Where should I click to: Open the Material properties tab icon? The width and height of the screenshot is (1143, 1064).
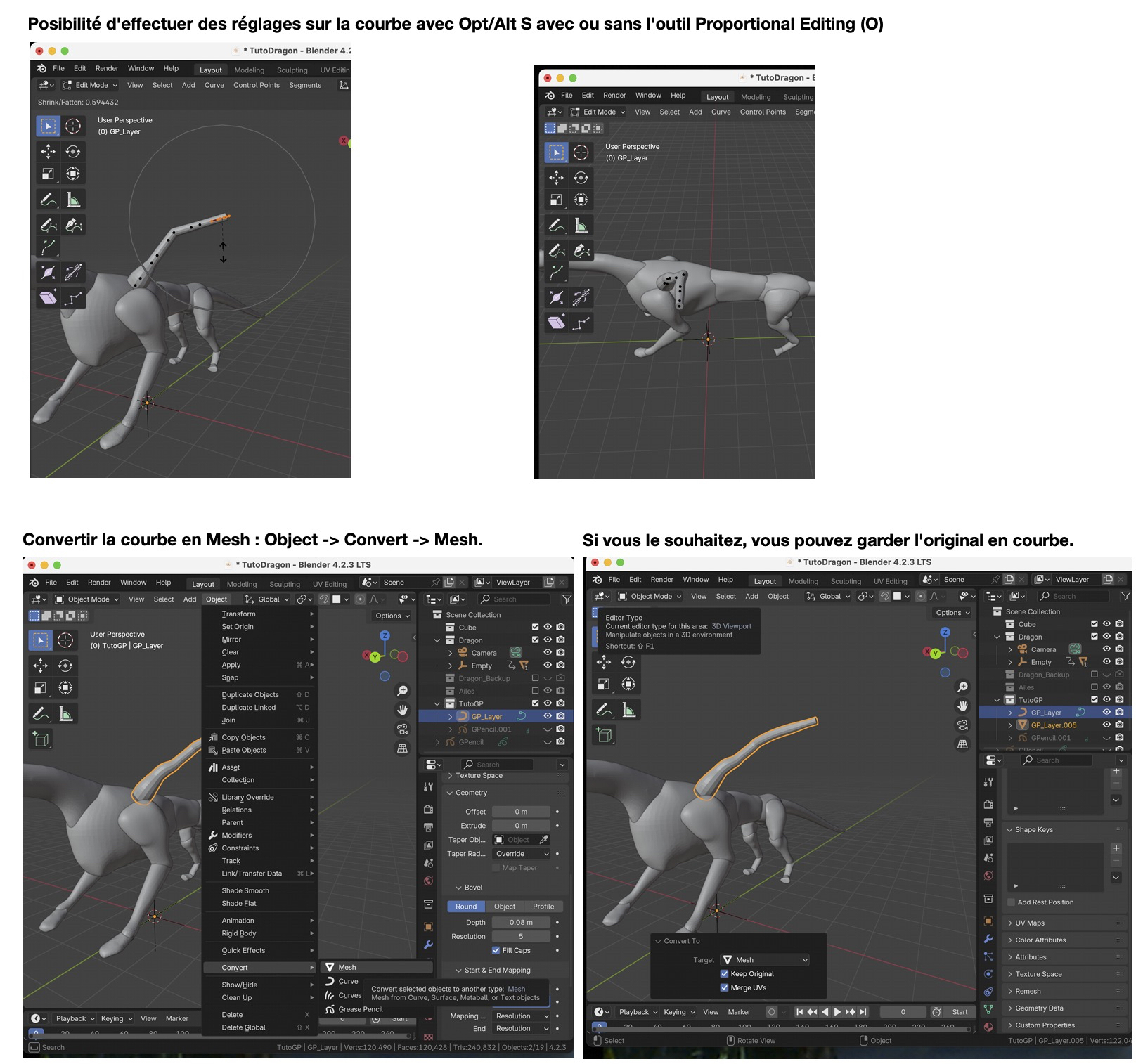click(988, 1026)
